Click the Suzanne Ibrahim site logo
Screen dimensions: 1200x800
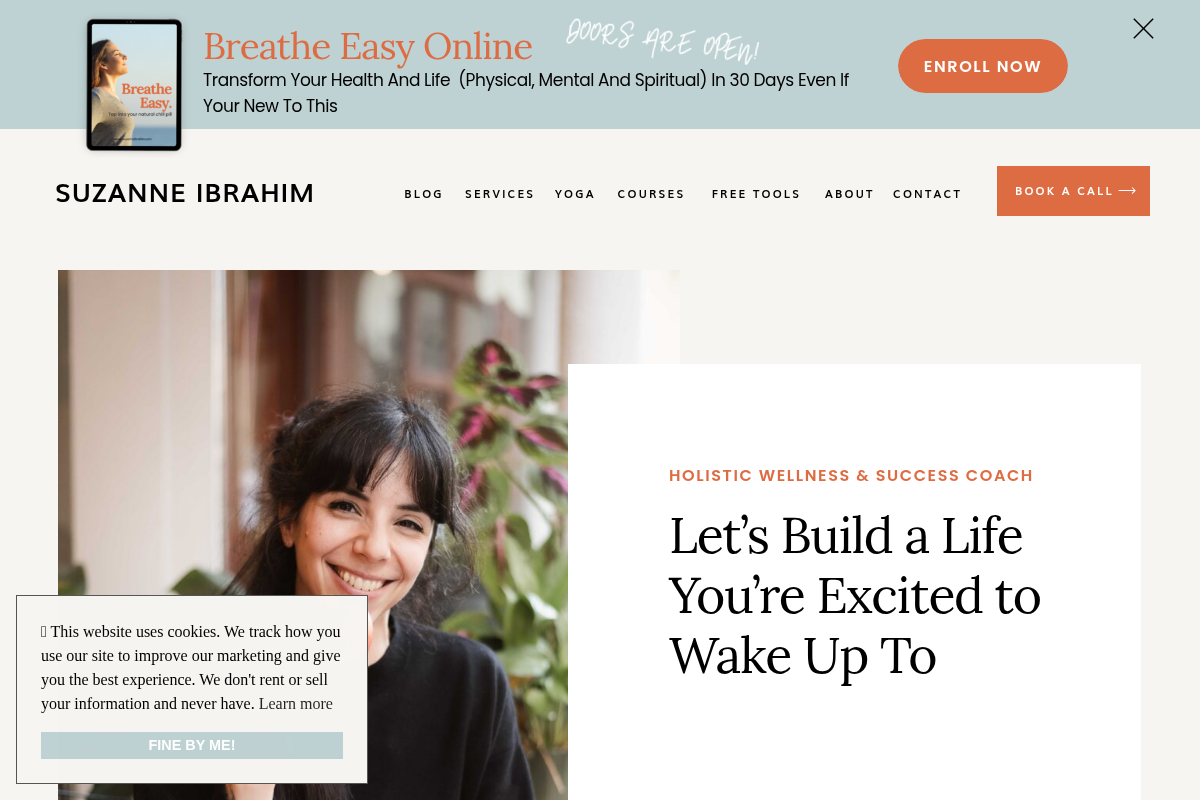[x=185, y=193]
